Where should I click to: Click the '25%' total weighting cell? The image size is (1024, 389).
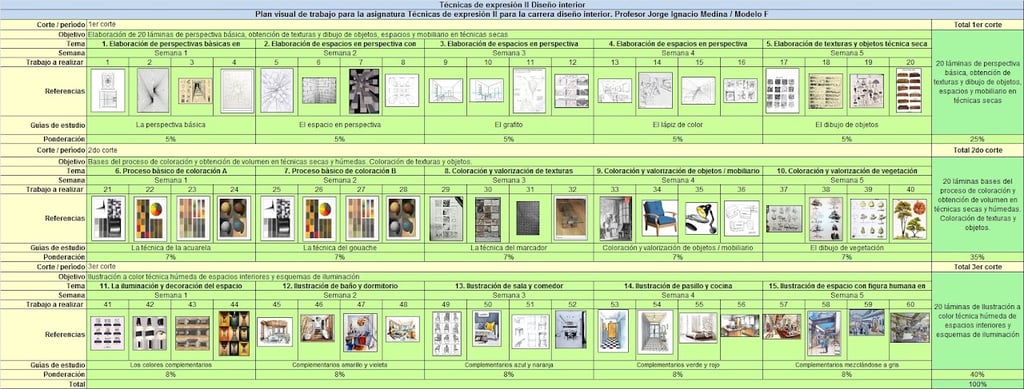pos(978,139)
